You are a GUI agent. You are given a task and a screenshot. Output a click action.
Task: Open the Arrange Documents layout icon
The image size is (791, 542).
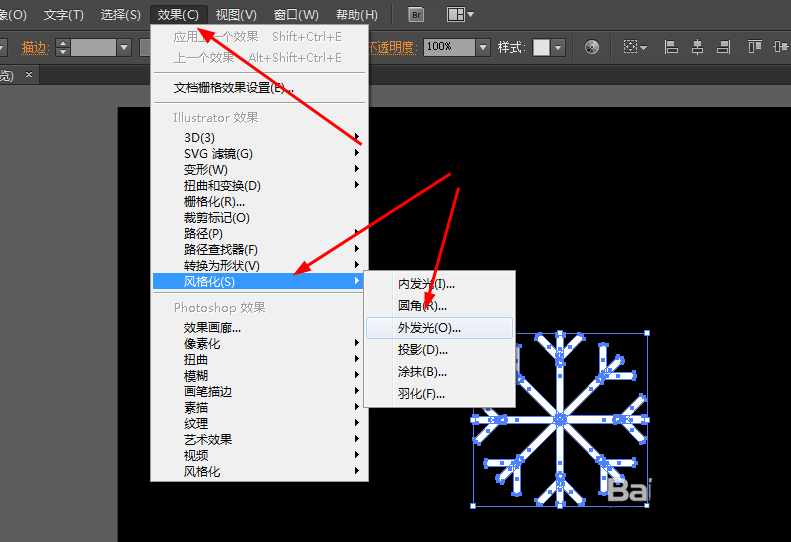(x=460, y=15)
